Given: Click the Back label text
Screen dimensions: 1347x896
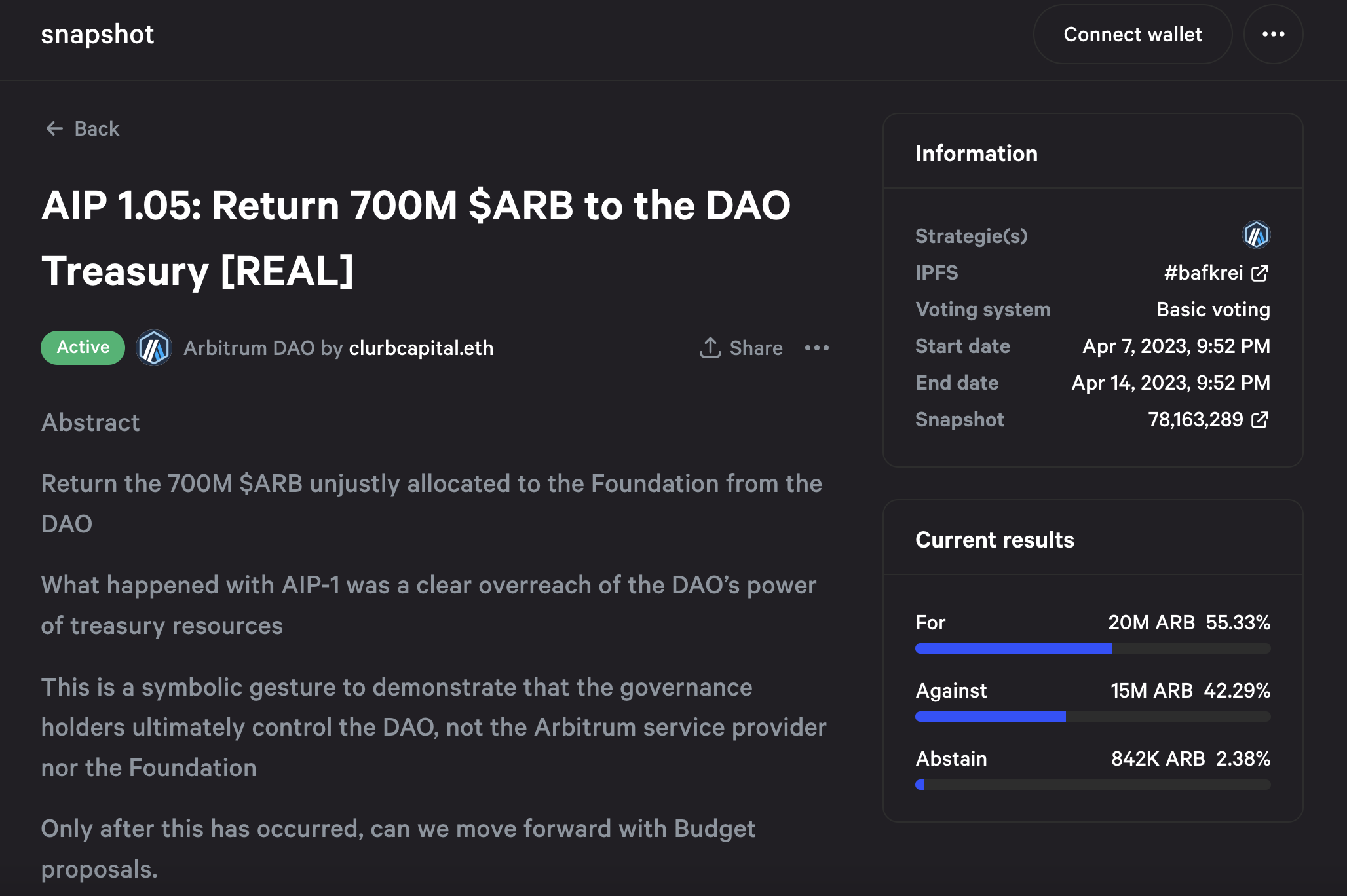Looking at the screenshot, I should coord(97,128).
